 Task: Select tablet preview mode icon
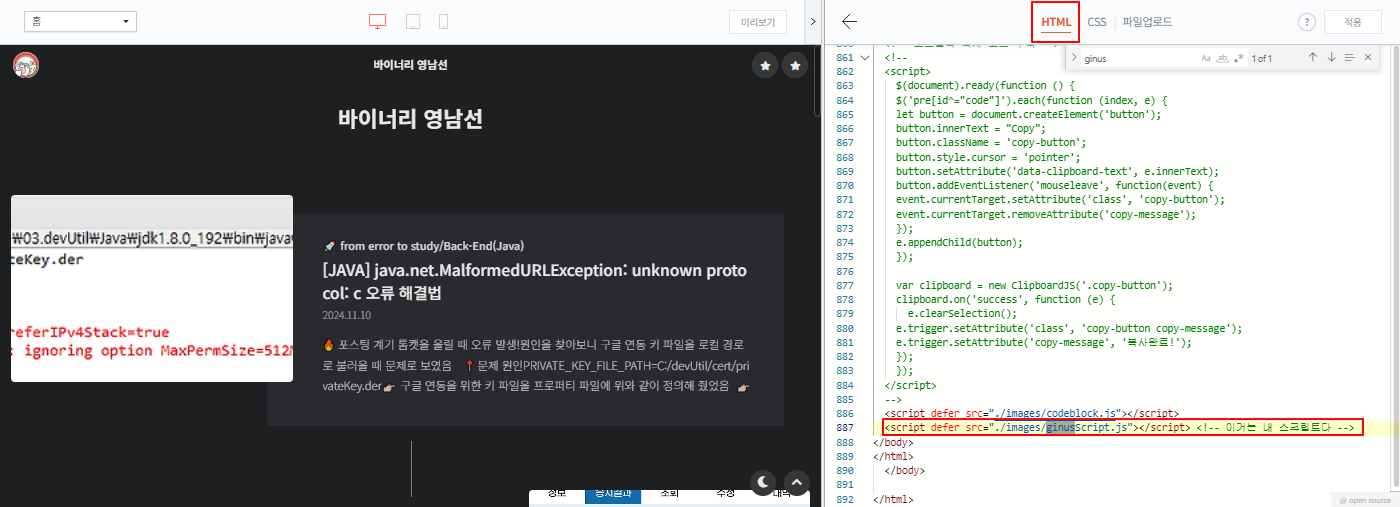pyautogui.click(x=412, y=22)
